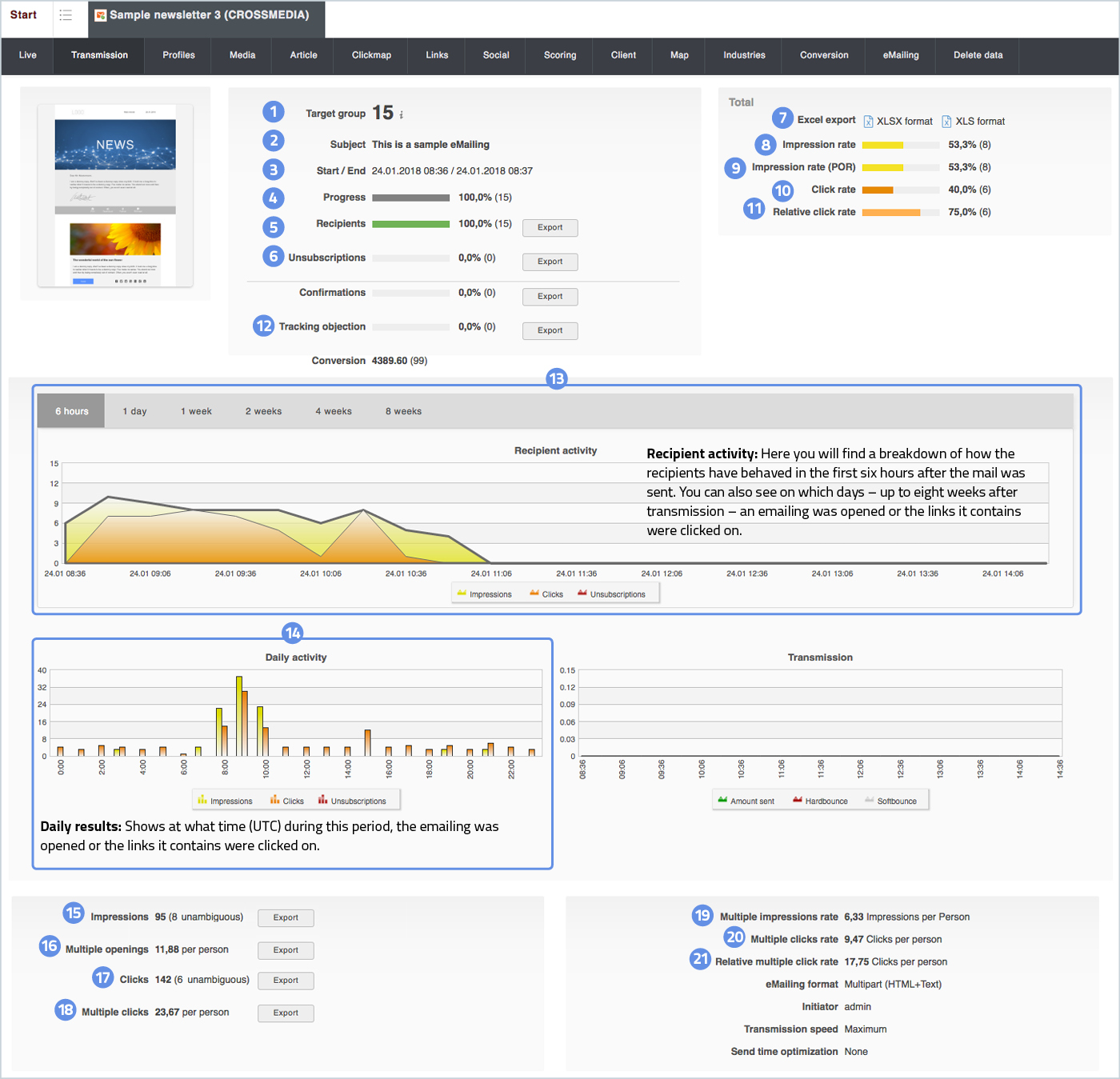Image resolution: width=1120 pixels, height=1079 pixels.
Task: Select the 1 week time range tab
Action: tap(196, 411)
